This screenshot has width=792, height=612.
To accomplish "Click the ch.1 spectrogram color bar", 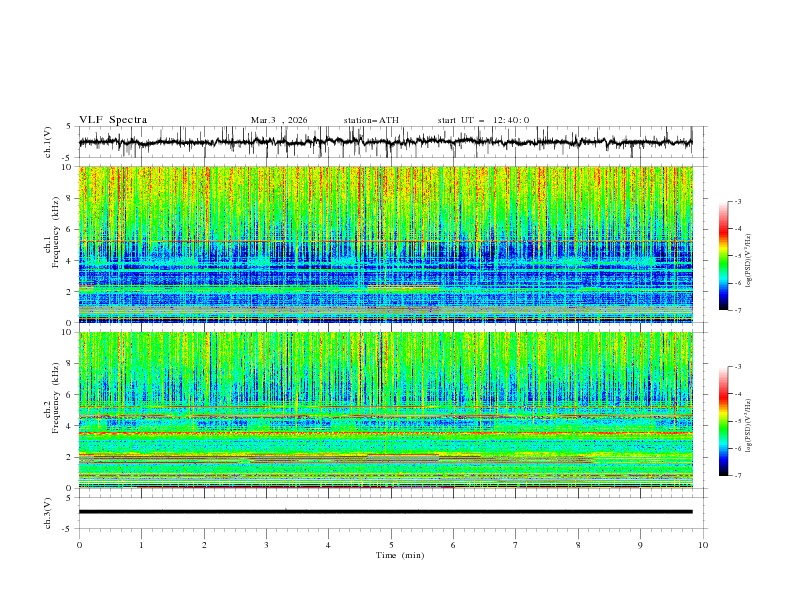I will [x=723, y=256].
